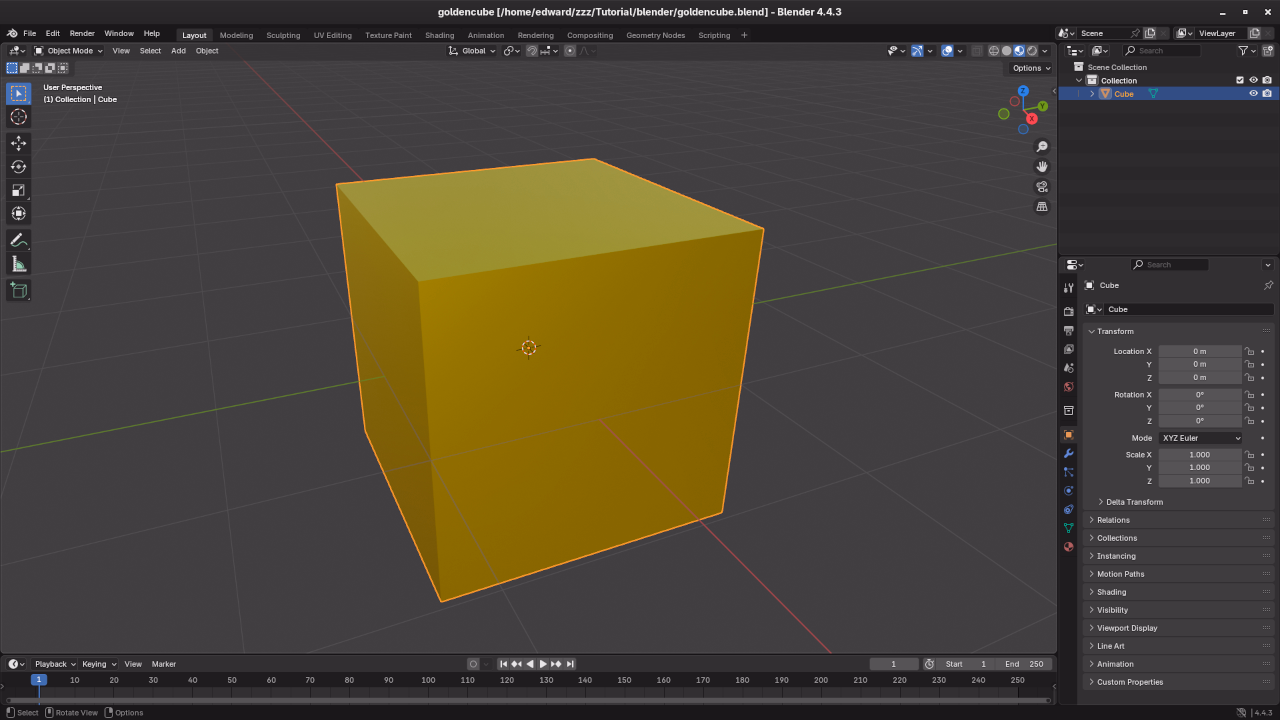
Task: Switch to wireframe viewport shading
Action: click(x=994, y=51)
